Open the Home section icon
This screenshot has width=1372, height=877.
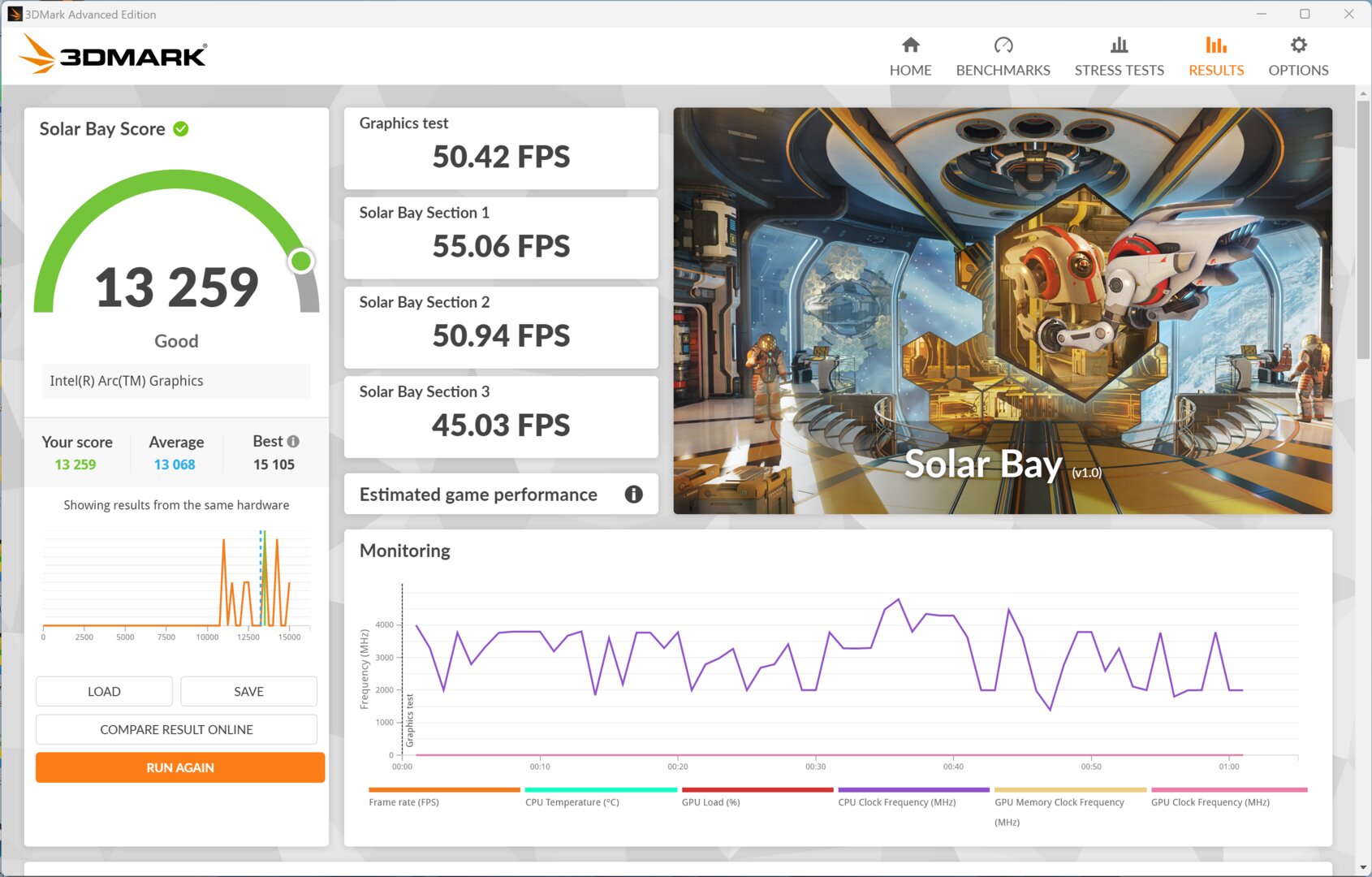tap(910, 45)
